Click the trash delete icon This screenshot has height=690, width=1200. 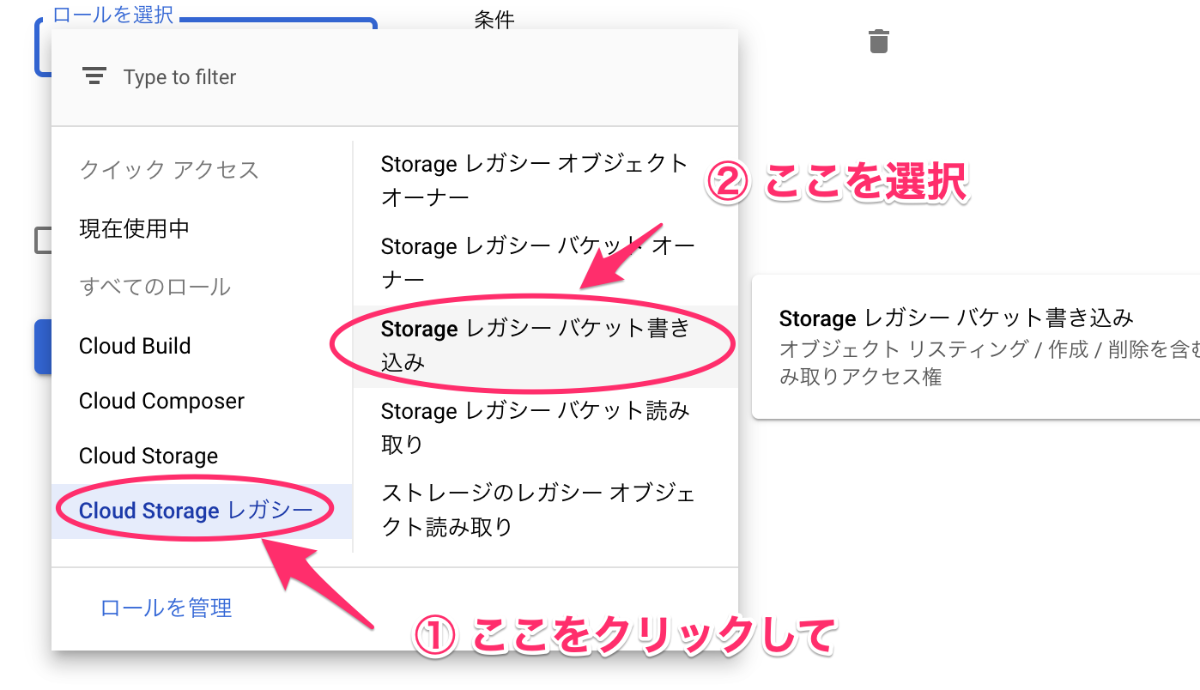click(x=878, y=41)
